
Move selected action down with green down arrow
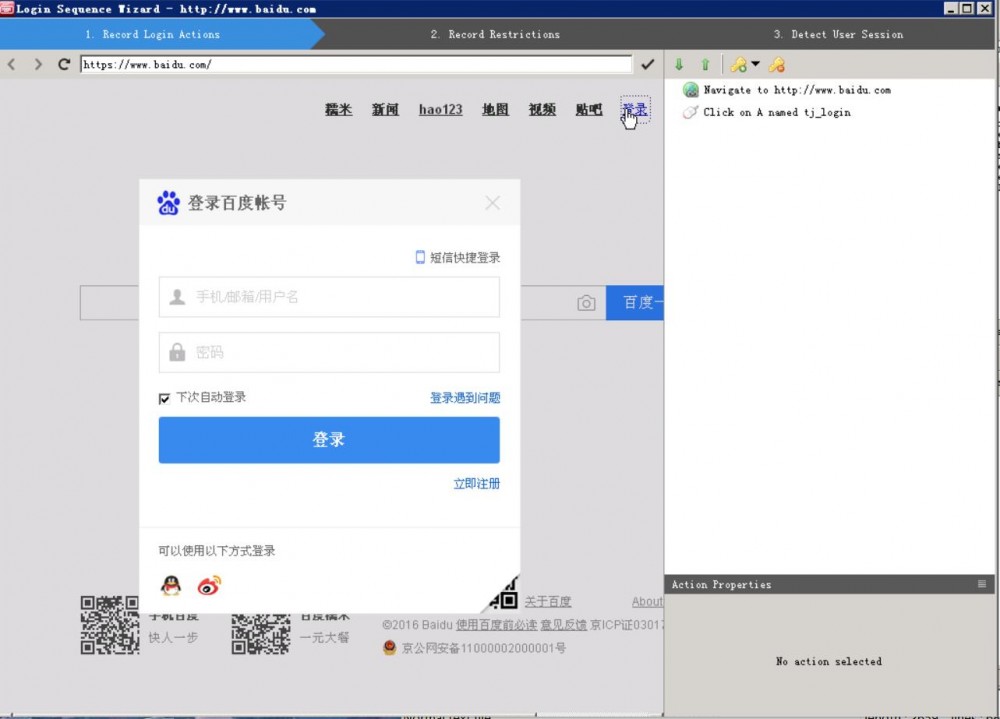(x=680, y=64)
